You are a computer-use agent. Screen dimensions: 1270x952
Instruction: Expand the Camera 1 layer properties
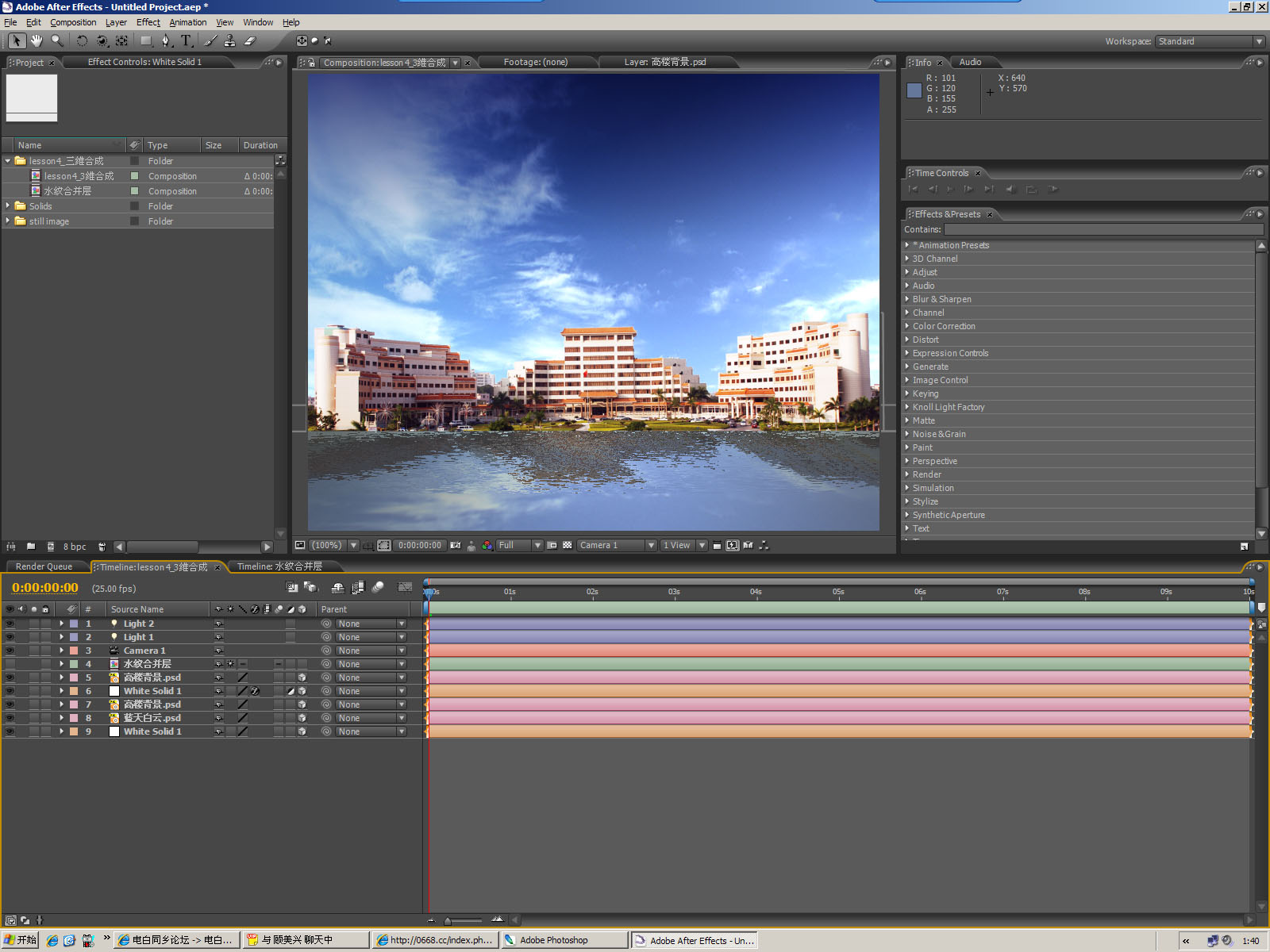61,651
